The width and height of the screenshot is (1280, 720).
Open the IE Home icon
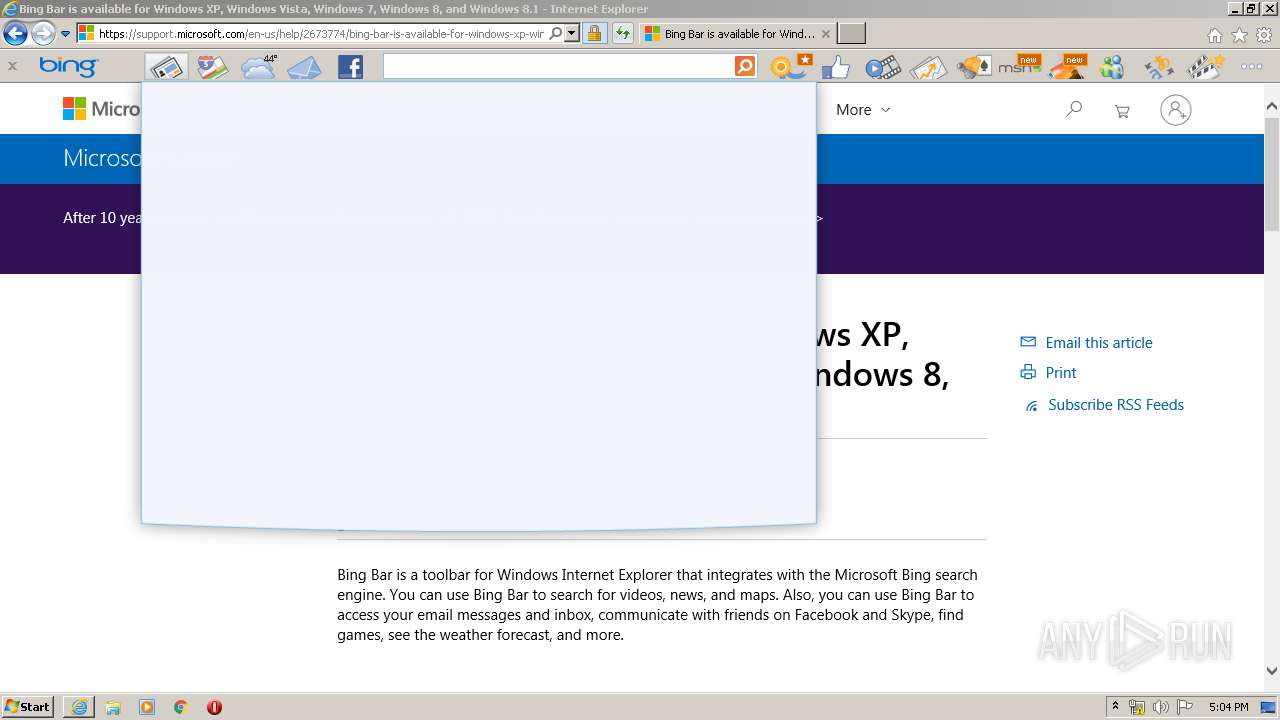[1214, 35]
